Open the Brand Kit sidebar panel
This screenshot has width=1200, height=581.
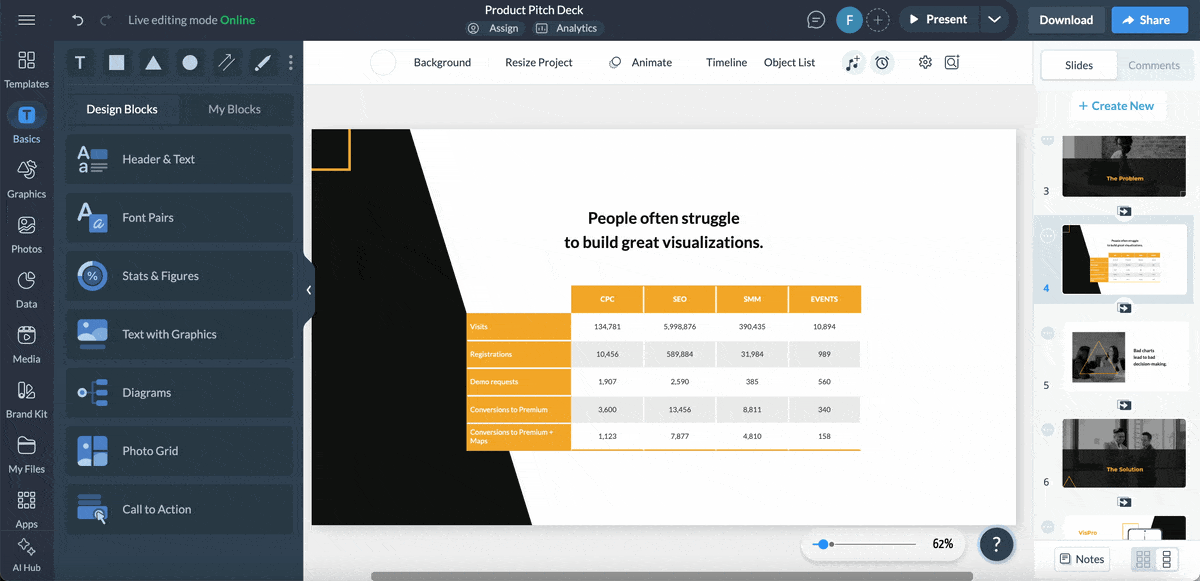27,400
